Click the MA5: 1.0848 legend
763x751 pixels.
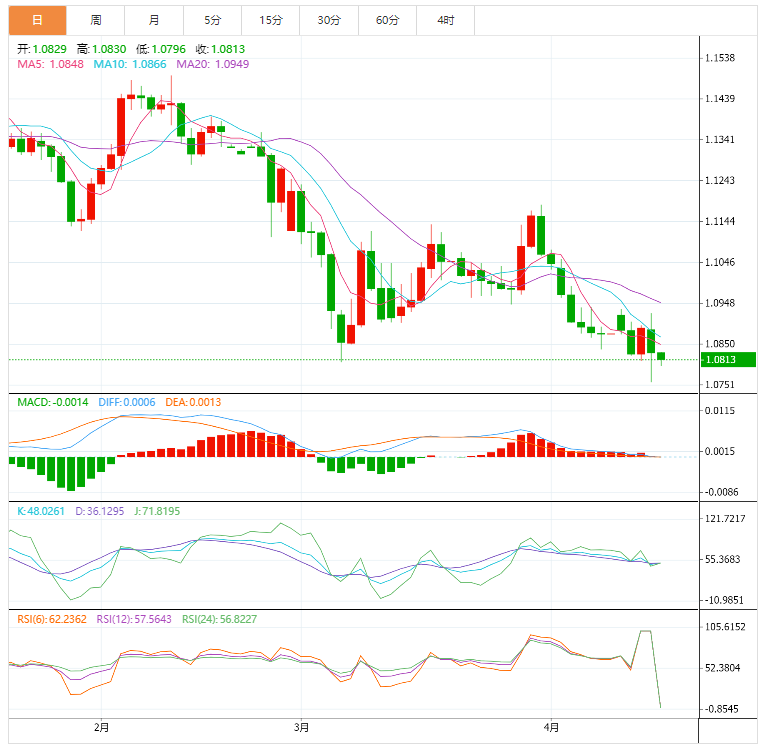(51, 64)
